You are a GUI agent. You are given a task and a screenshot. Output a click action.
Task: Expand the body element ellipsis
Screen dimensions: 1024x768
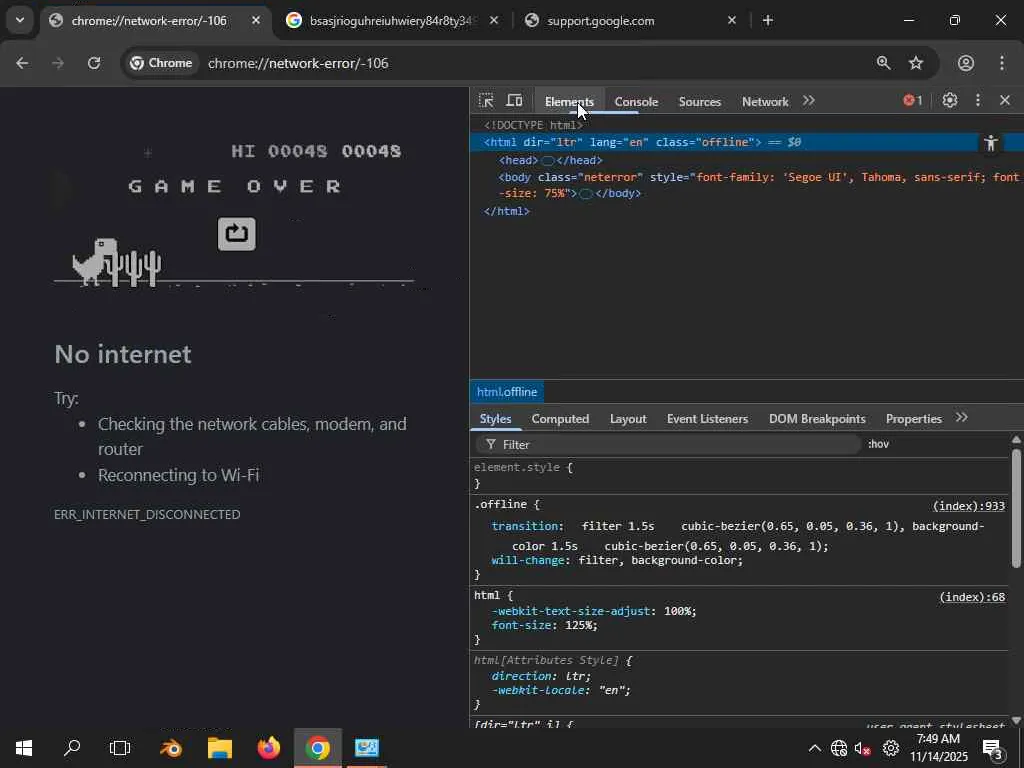point(586,193)
